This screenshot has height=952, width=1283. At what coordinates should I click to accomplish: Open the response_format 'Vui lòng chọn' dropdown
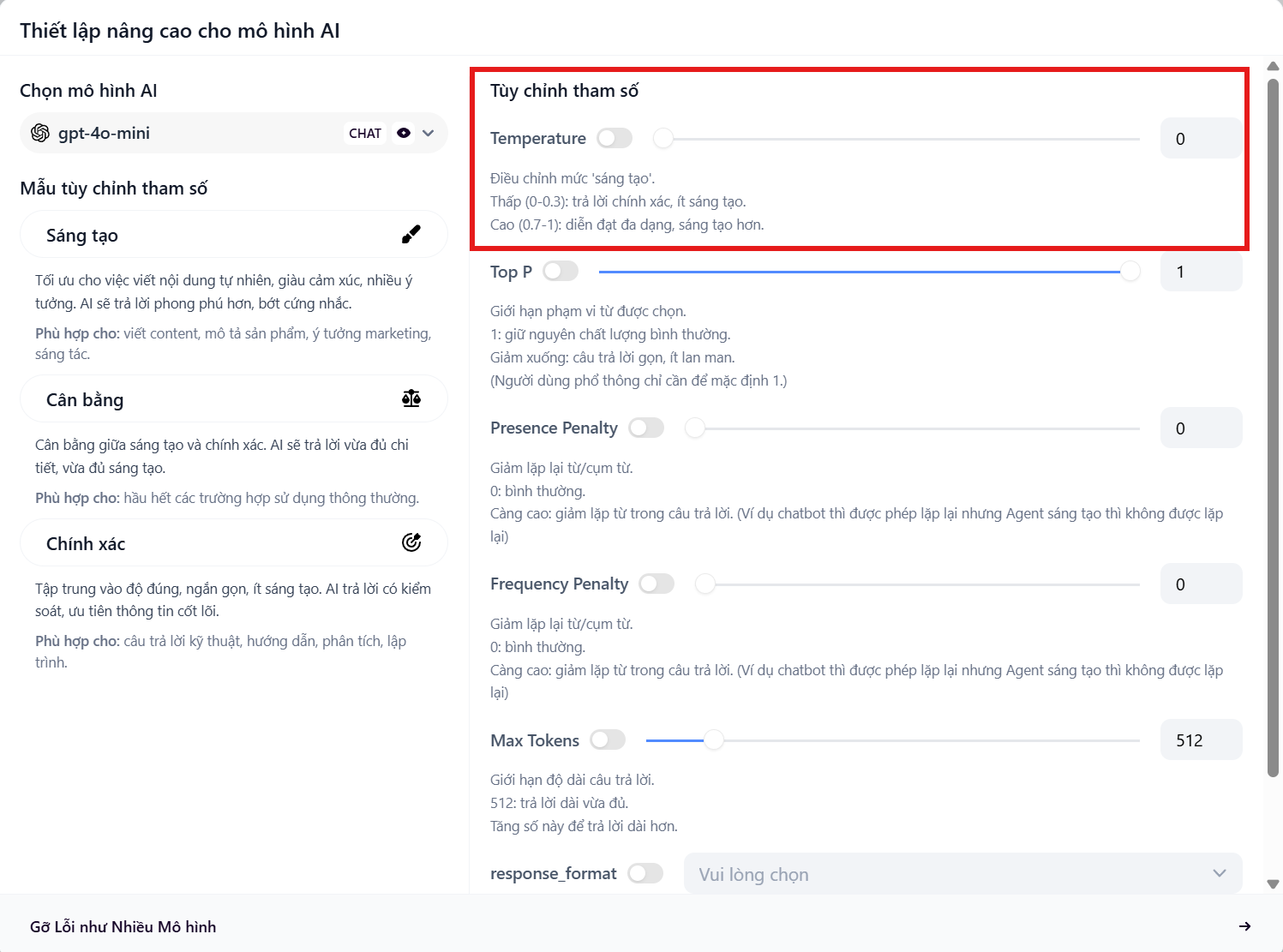click(962, 874)
